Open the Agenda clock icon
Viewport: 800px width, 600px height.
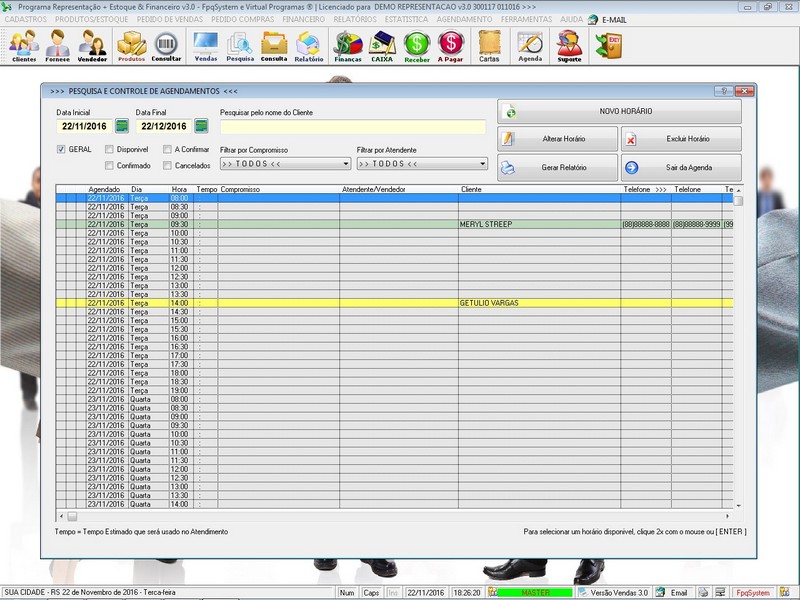(530, 46)
